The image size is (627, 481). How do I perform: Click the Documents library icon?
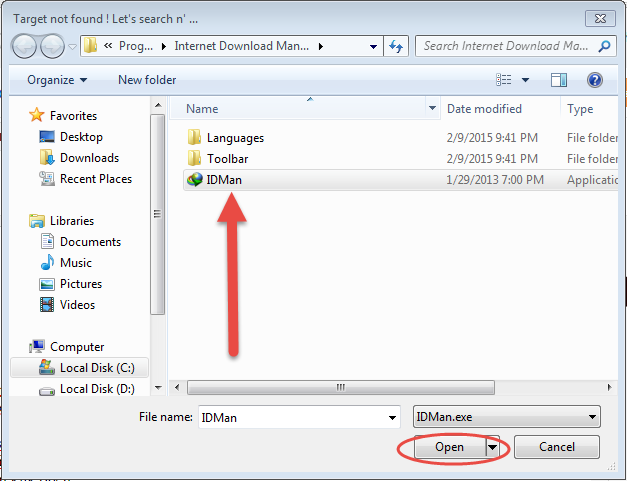coord(47,241)
